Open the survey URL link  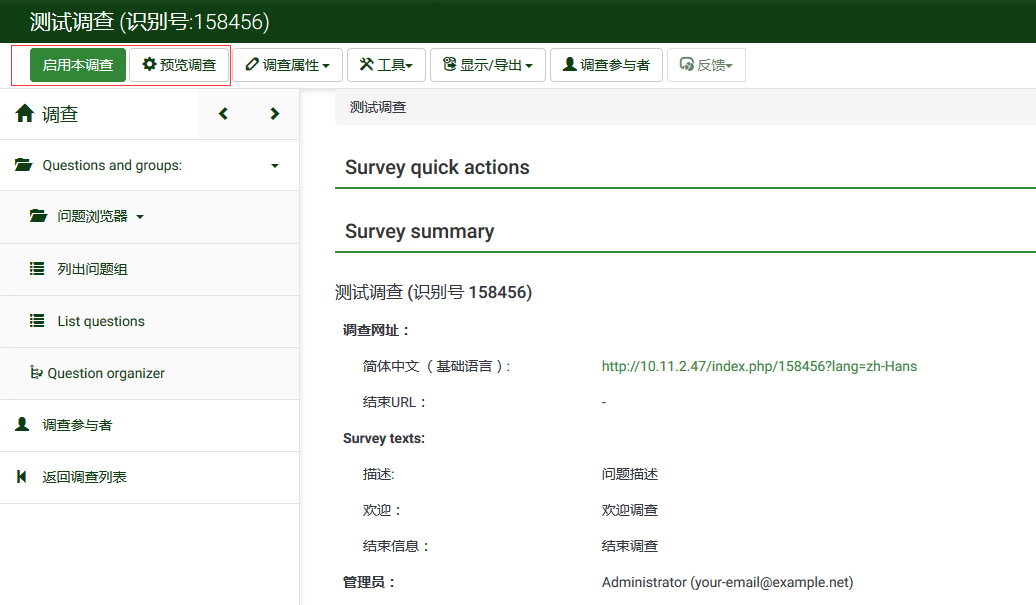pyautogui.click(x=759, y=366)
